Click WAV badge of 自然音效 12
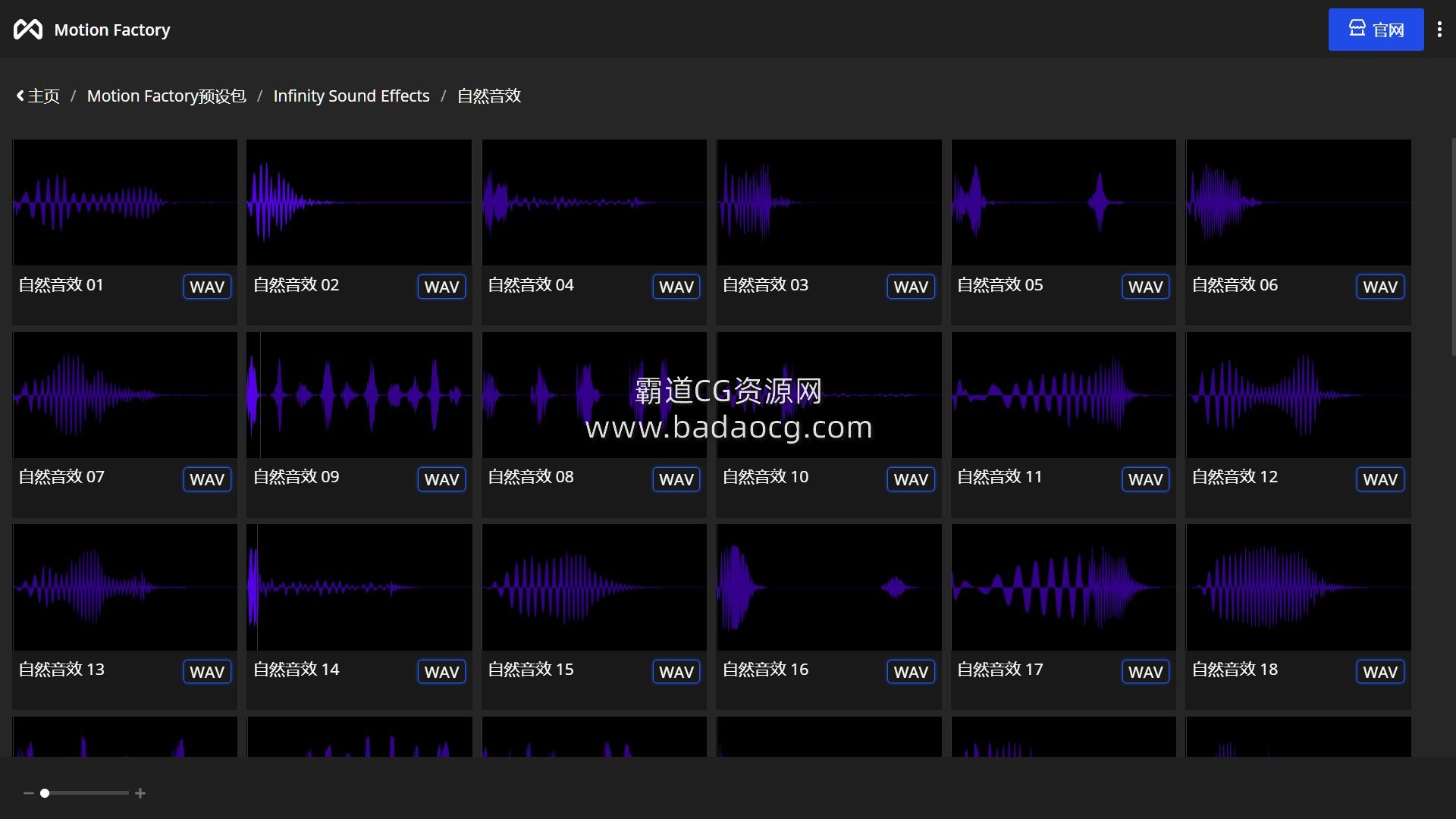Viewport: 1456px width, 819px height. coord(1380,479)
